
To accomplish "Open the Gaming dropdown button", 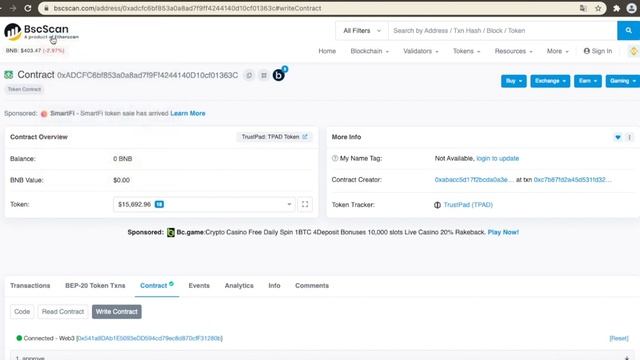I will pyautogui.click(x=622, y=81).
